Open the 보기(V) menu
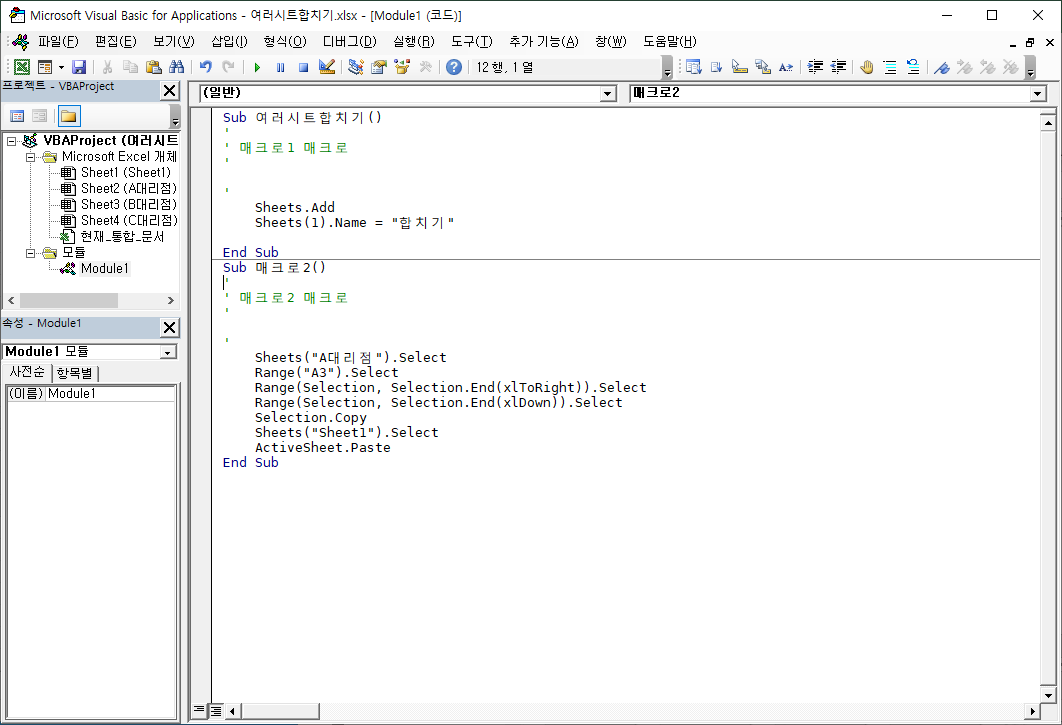Image resolution: width=1062 pixels, height=725 pixels. coord(173,42)
